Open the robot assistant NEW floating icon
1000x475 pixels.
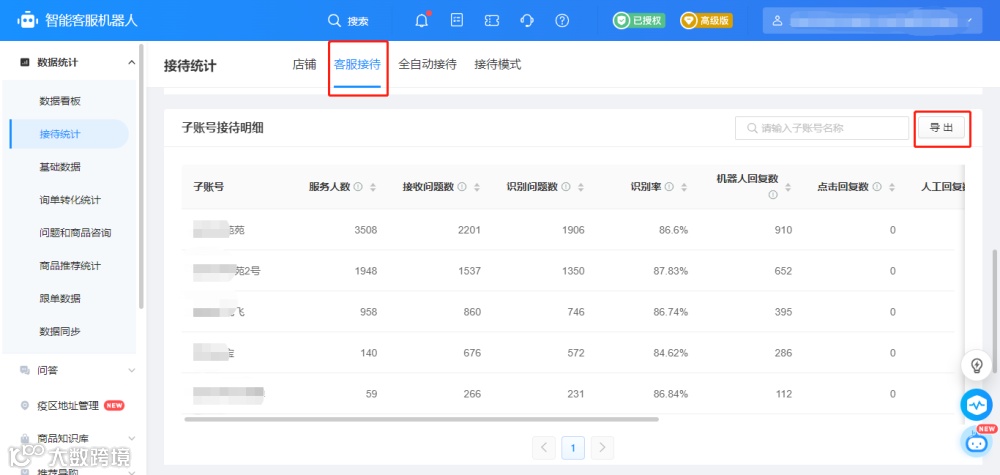point(978,441)
